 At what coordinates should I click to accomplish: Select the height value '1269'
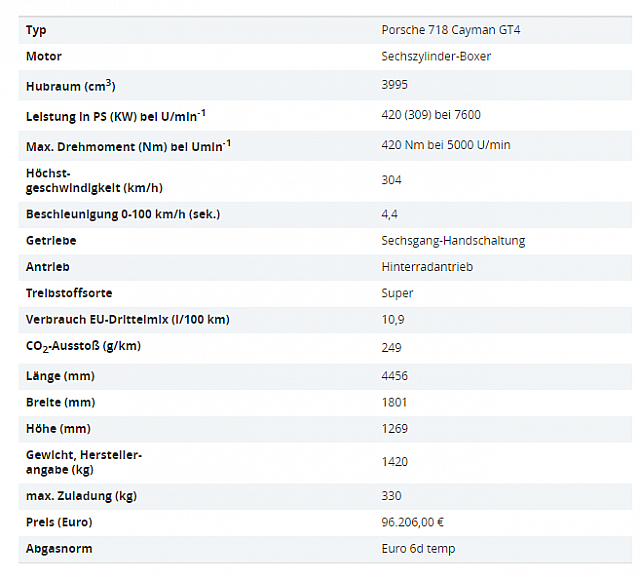point(394,429)
